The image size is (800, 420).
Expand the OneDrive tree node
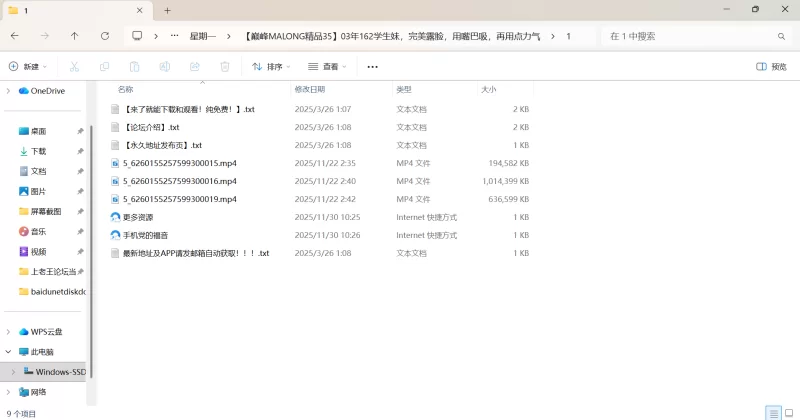[8, 91]
